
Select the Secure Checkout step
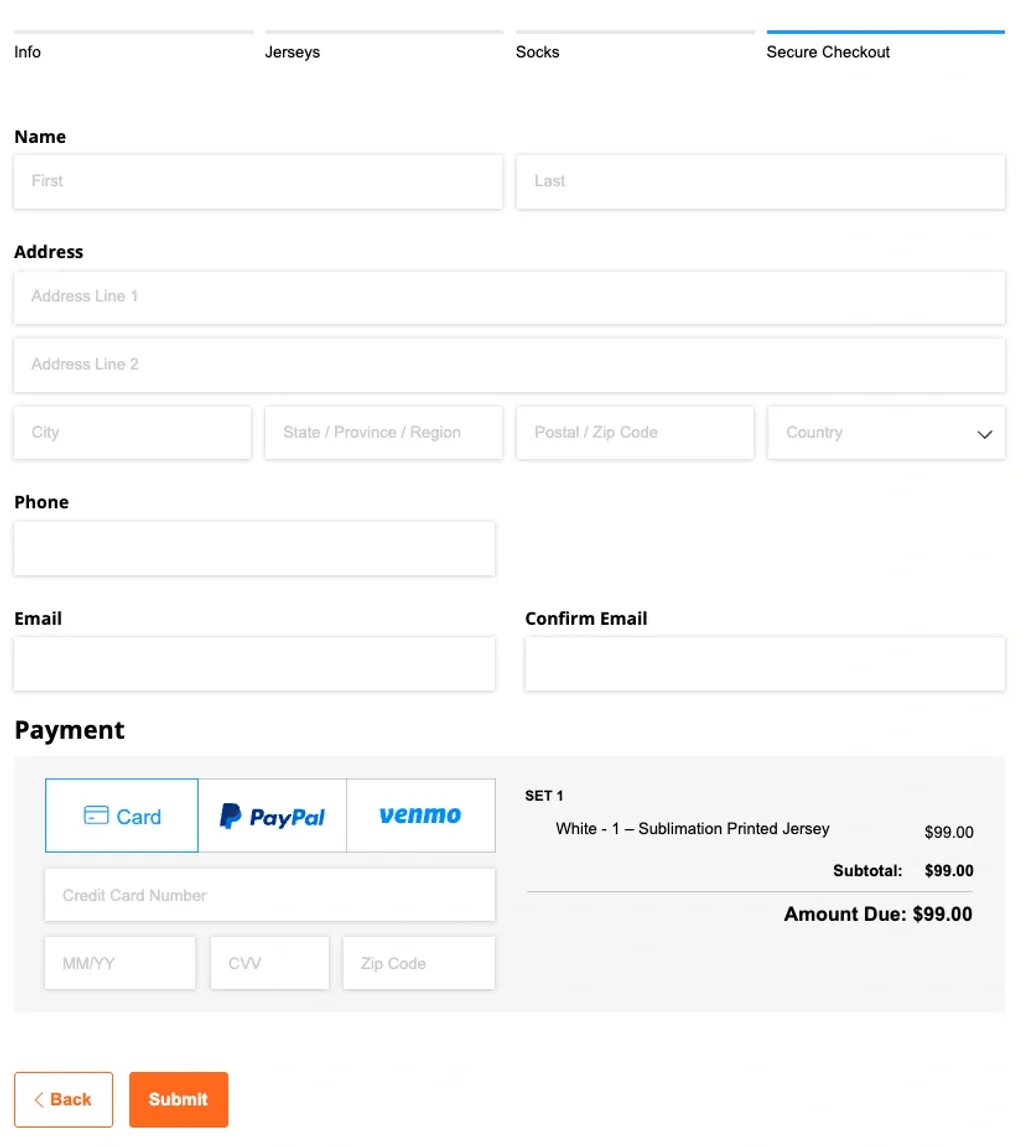click(x=828, y=52)
